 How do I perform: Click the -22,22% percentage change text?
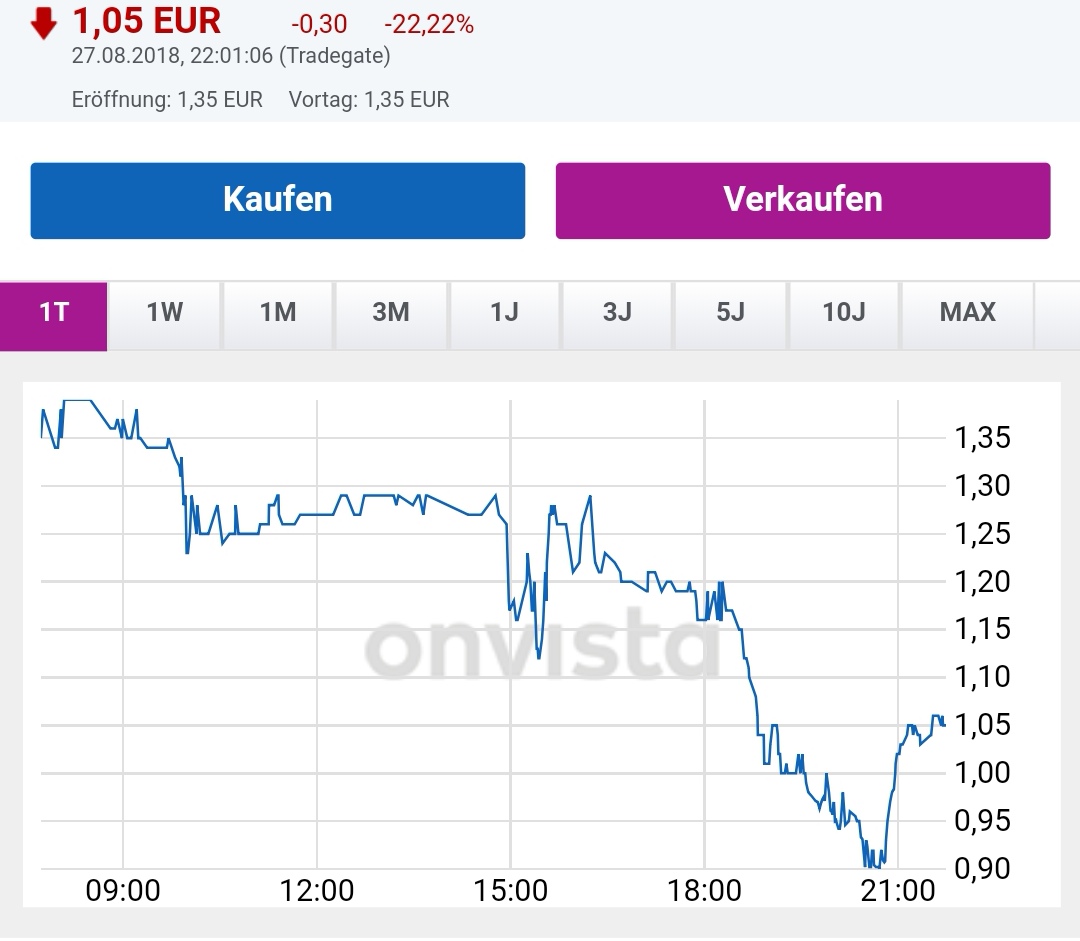(426, 22)
